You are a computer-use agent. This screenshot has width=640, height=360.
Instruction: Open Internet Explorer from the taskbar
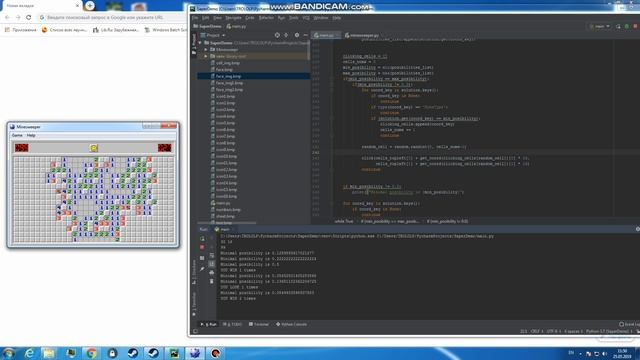[29, 353]
